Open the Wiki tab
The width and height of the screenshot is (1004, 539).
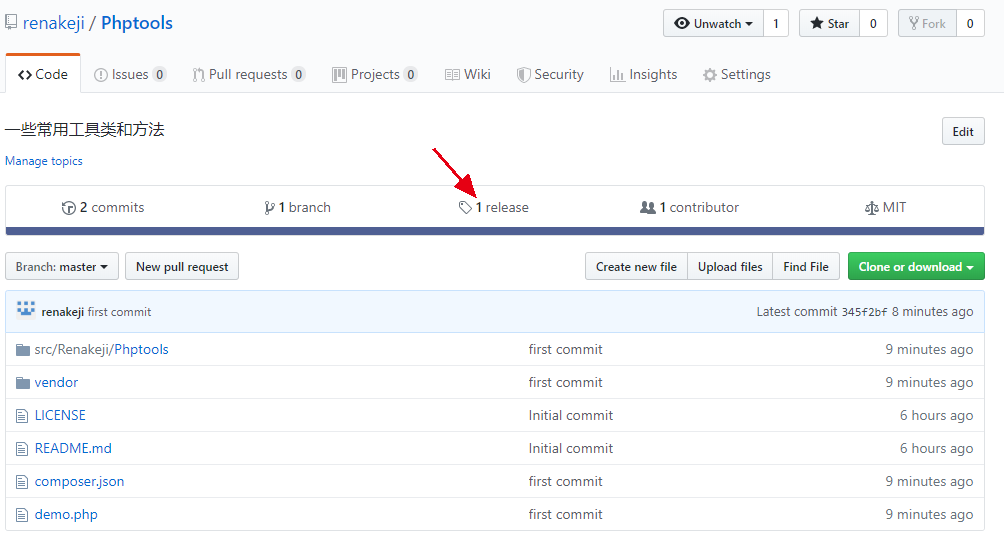[467, 74]
